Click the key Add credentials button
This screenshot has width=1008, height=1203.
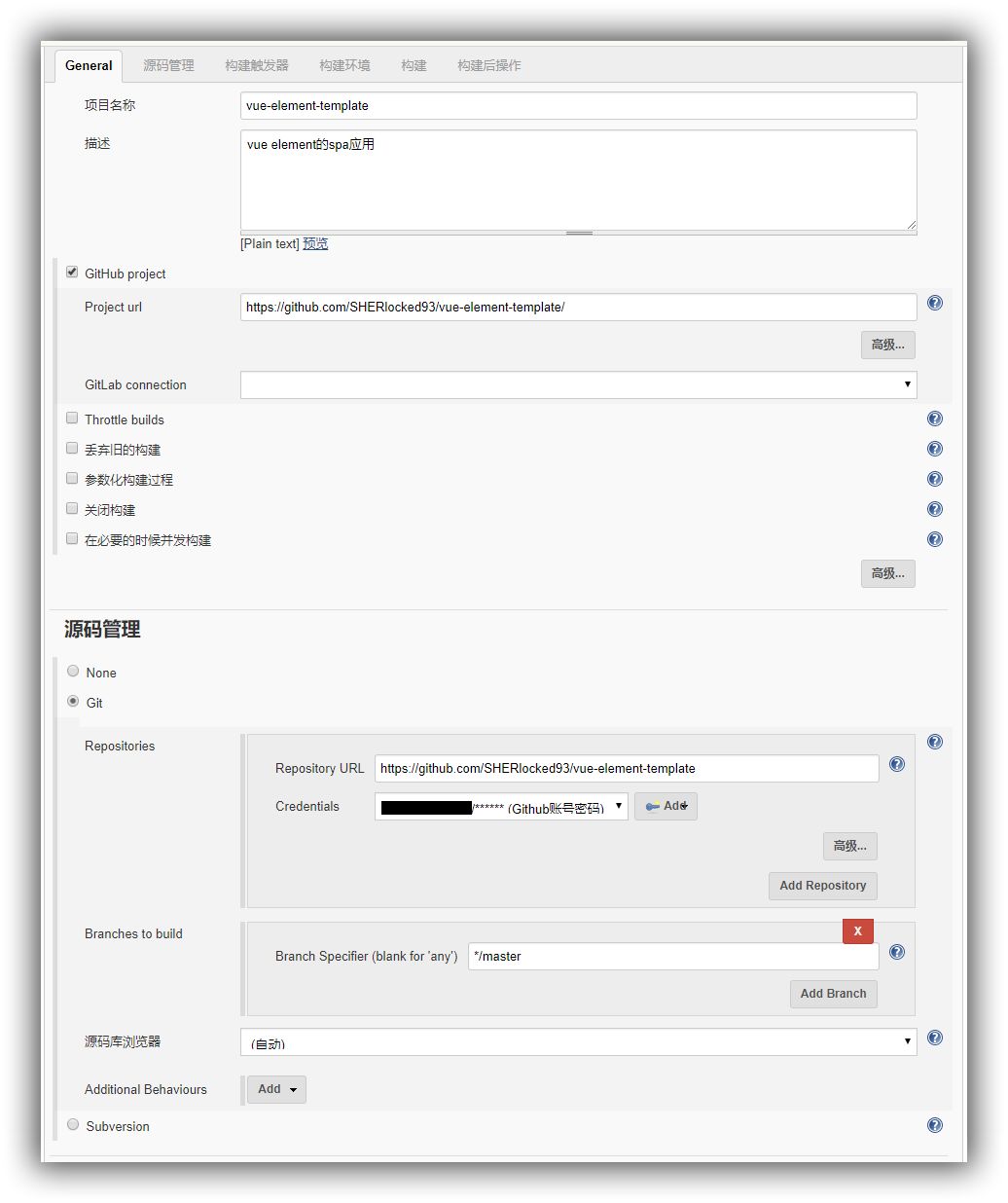click(666, 806)
